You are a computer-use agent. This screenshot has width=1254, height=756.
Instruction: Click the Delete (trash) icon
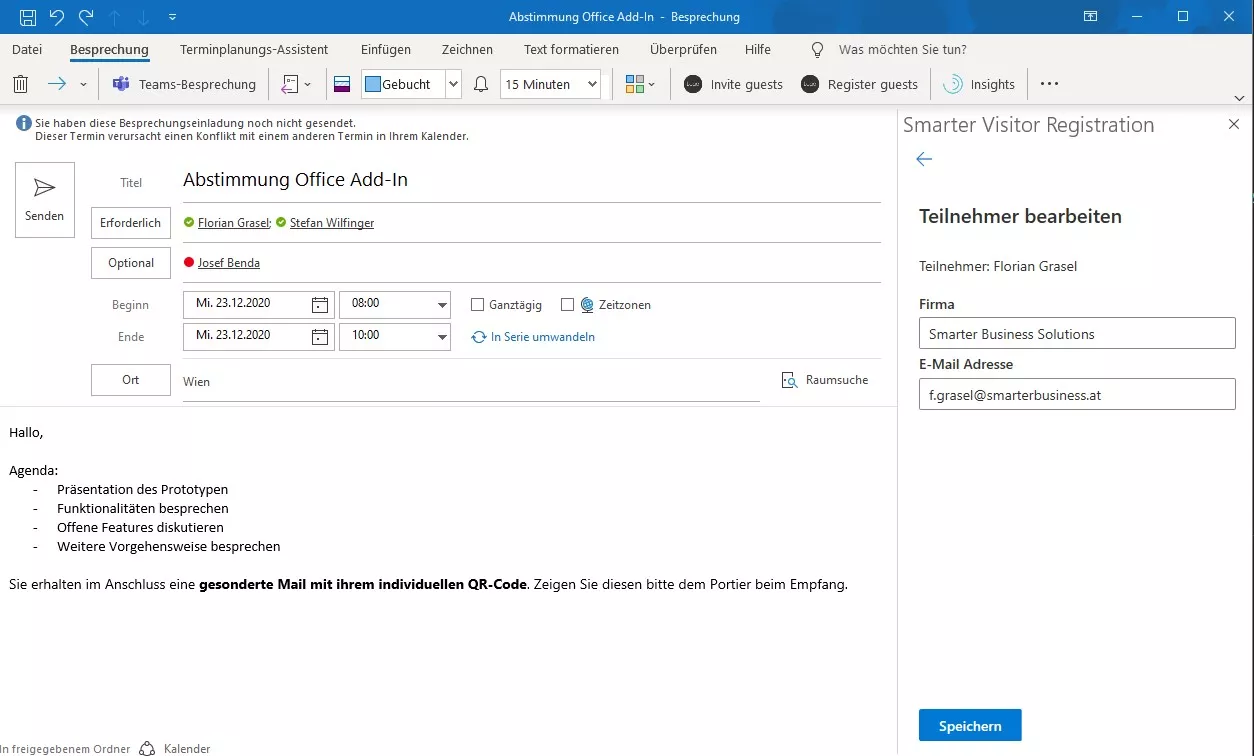tap(20, 84)
